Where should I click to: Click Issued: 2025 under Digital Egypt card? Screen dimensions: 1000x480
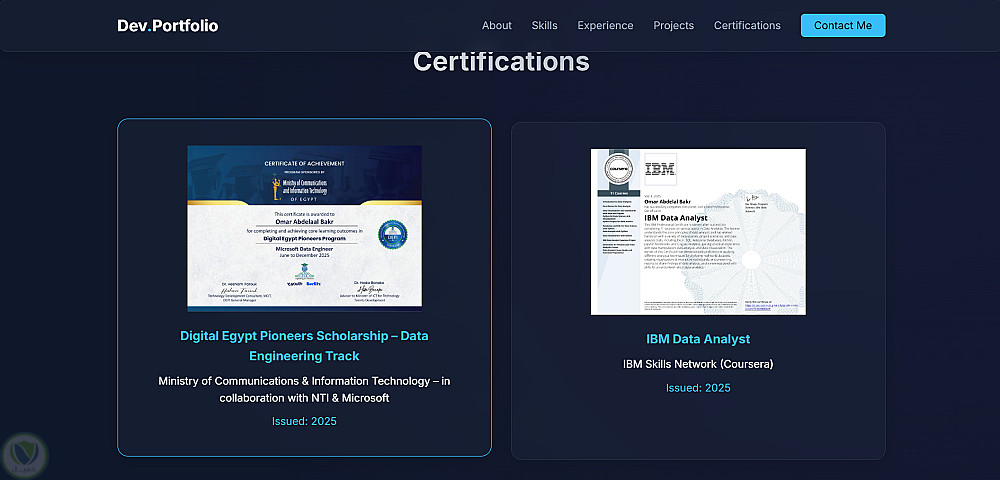tap(304, 421)
